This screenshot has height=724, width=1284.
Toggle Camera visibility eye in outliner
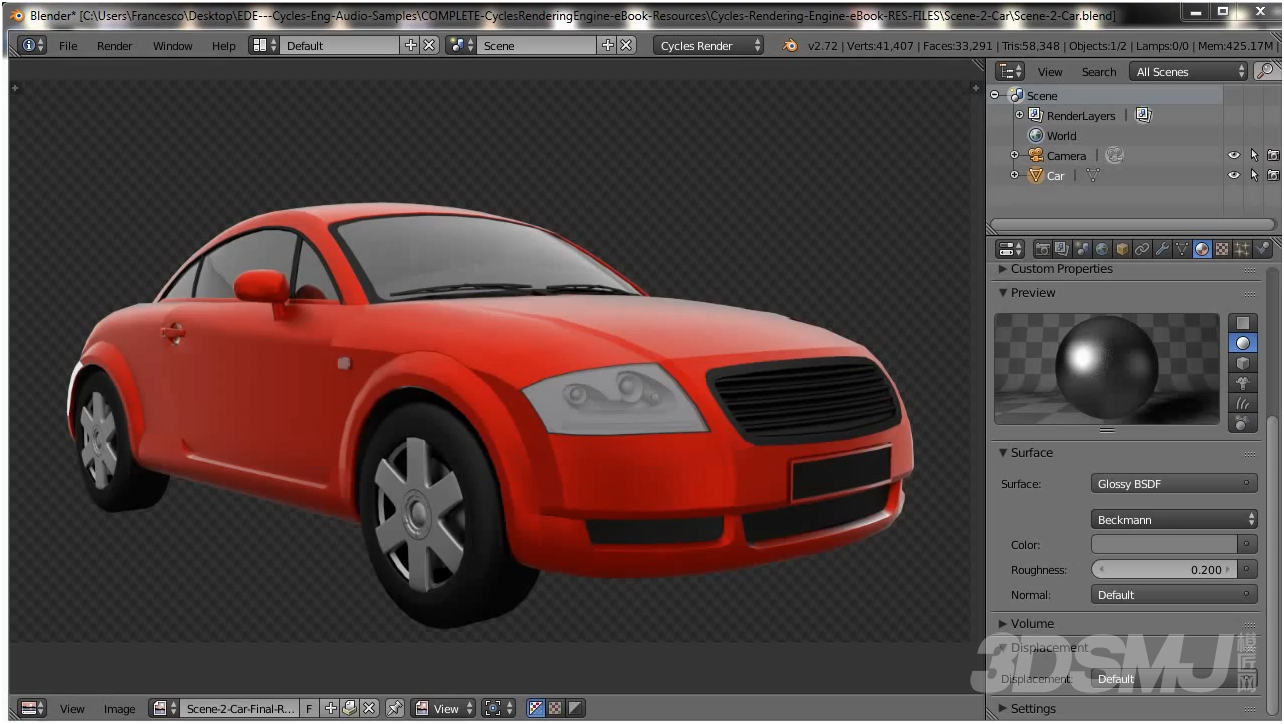1234,156
